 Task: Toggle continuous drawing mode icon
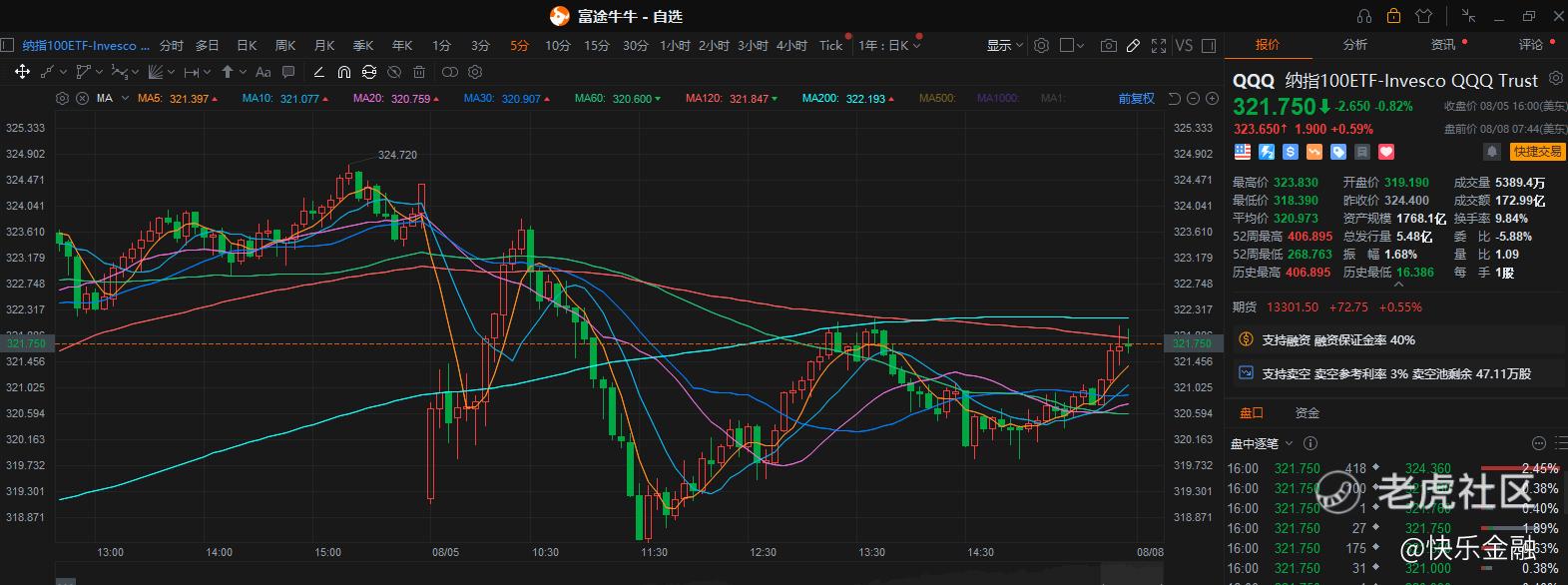click(369, 72)
